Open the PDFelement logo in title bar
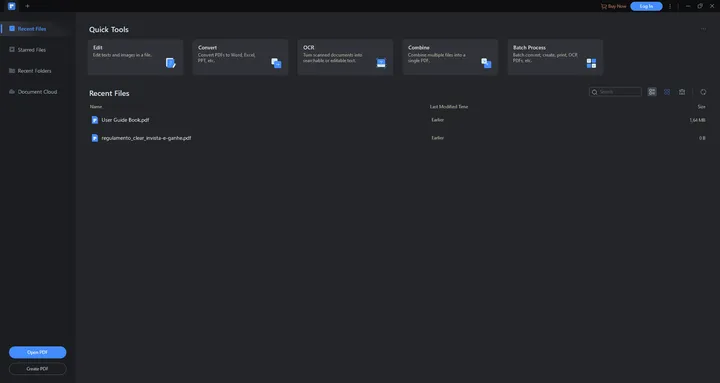 (11, 6)
